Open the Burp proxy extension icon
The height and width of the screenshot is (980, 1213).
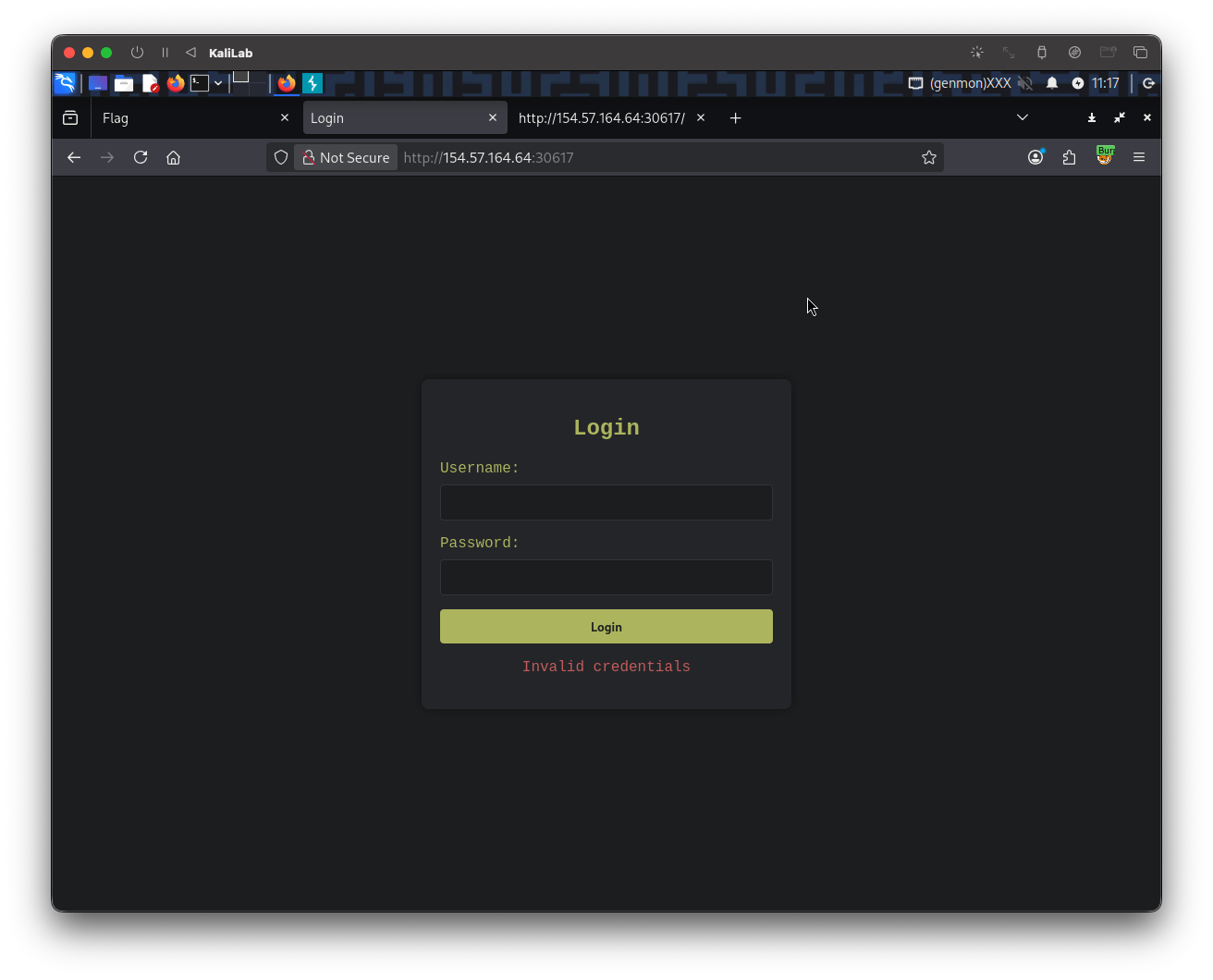click(1104, 156)
